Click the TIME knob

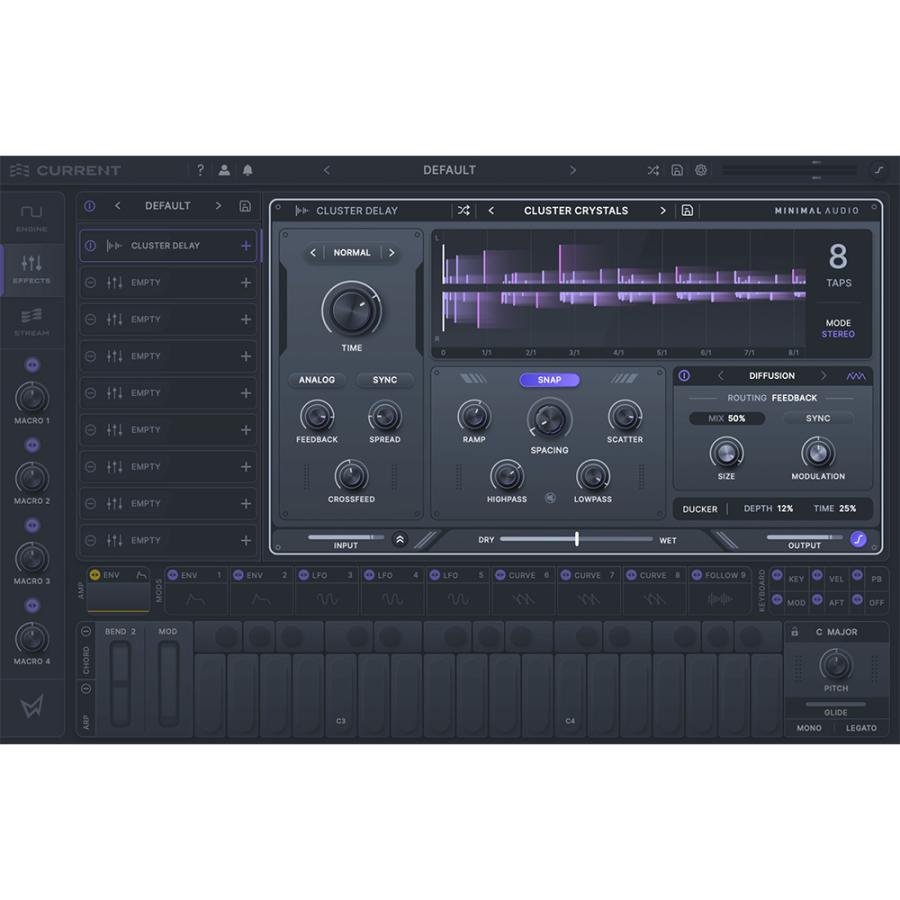pyautogui.click(x=351, y=311)
